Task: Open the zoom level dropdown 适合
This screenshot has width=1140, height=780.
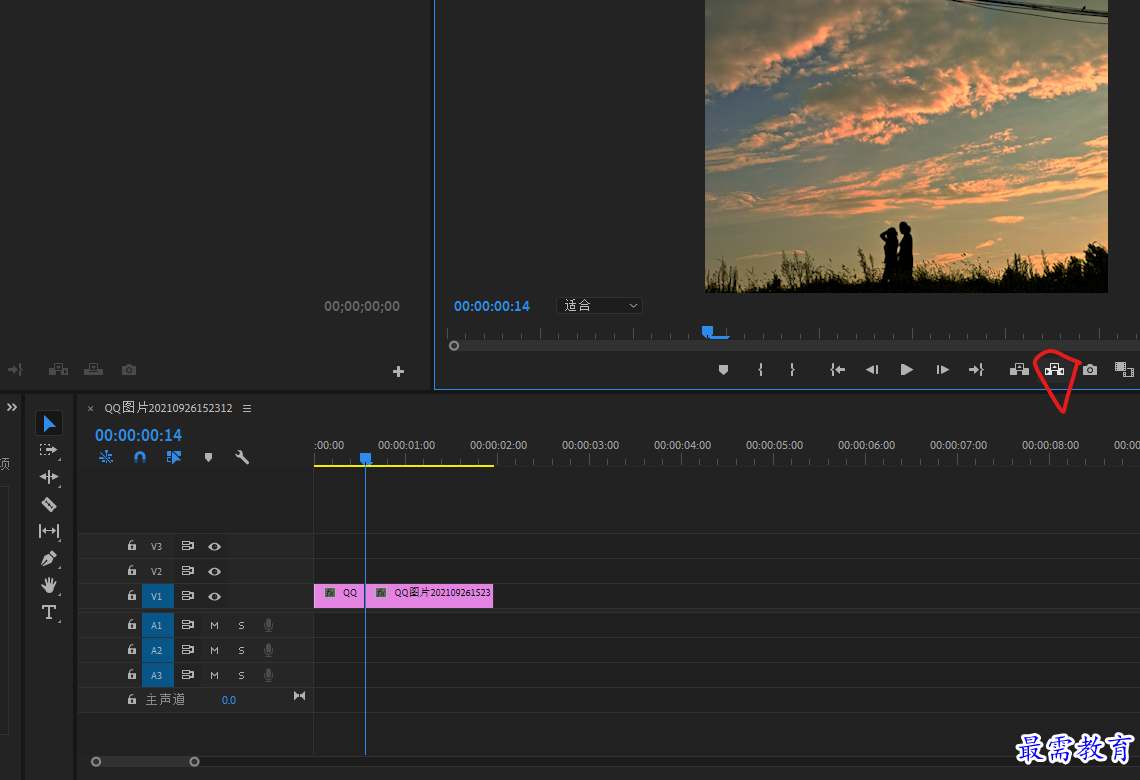Action: click(599, 306)
